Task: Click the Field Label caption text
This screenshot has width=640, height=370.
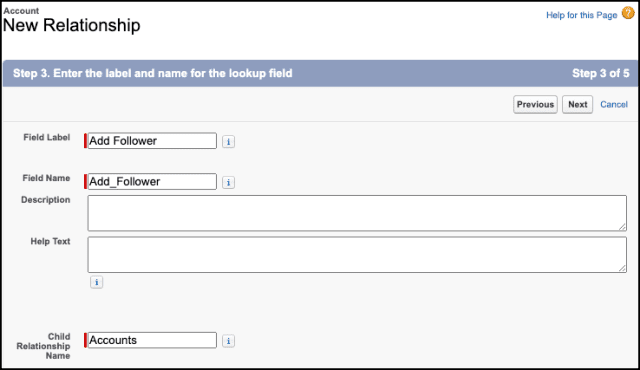Action: pyautogui.click(x=47, y=137)
